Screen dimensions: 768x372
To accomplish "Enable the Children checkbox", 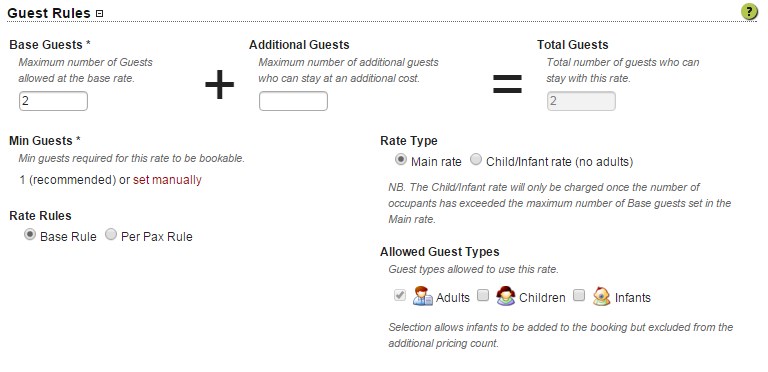I will click(483, 295).
